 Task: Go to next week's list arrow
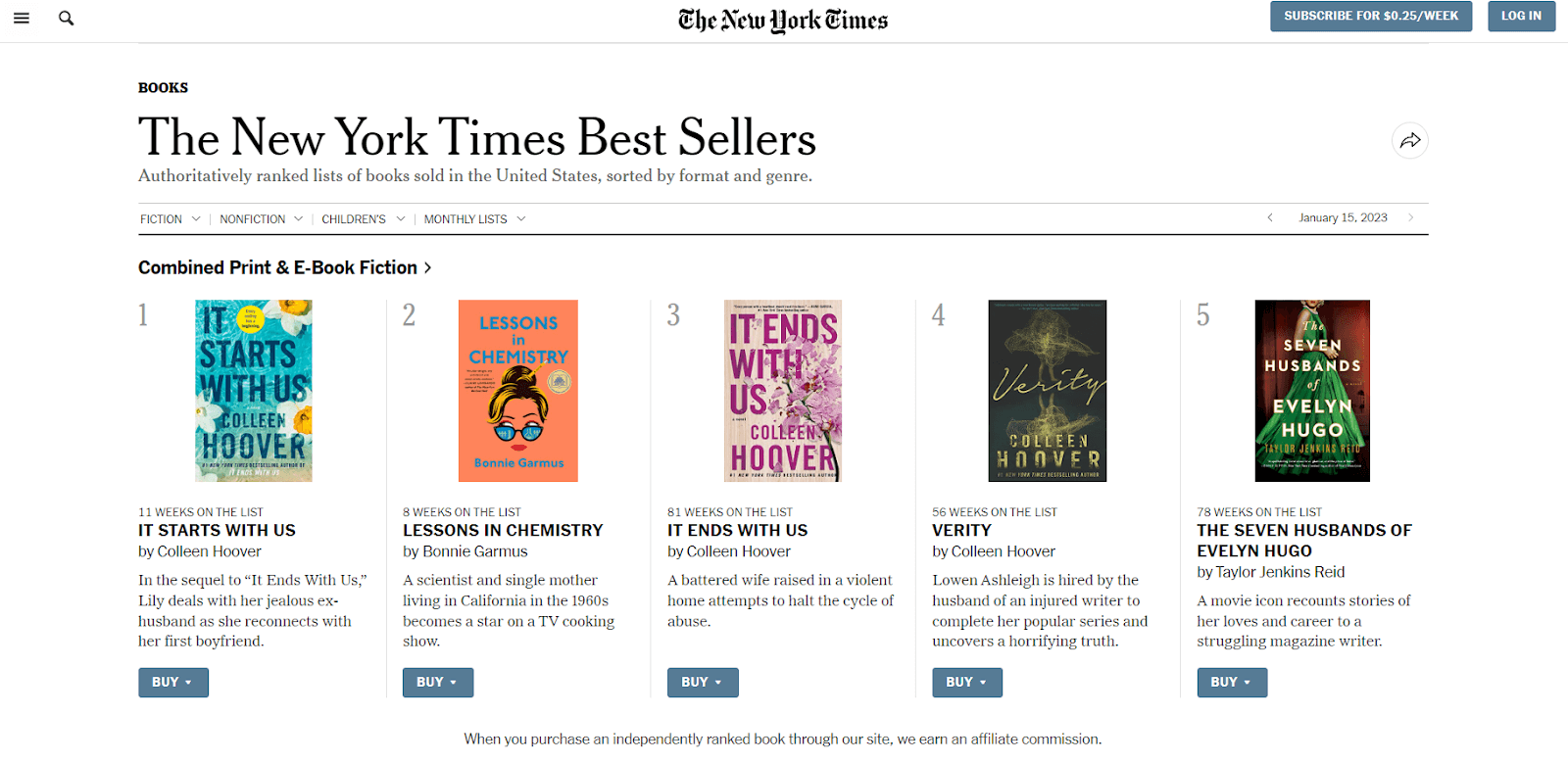click(1410, 217)
